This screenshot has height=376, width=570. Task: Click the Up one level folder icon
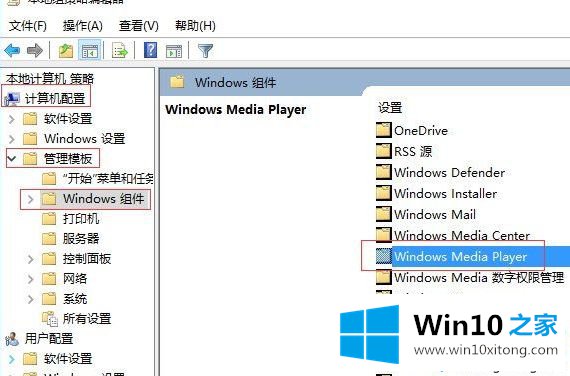(x=66, y=51)
